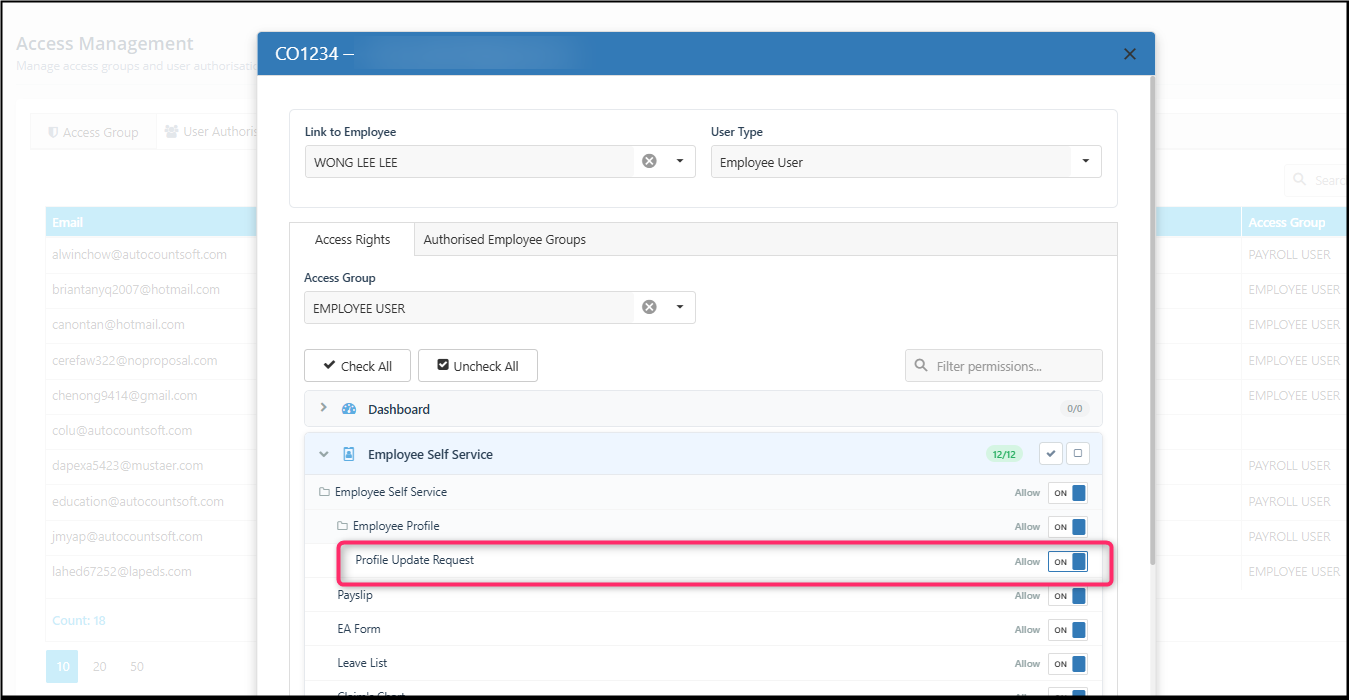Click the 12/12 permission count badge
The width and height of the screenshot is (1349, 700).
1004,454
